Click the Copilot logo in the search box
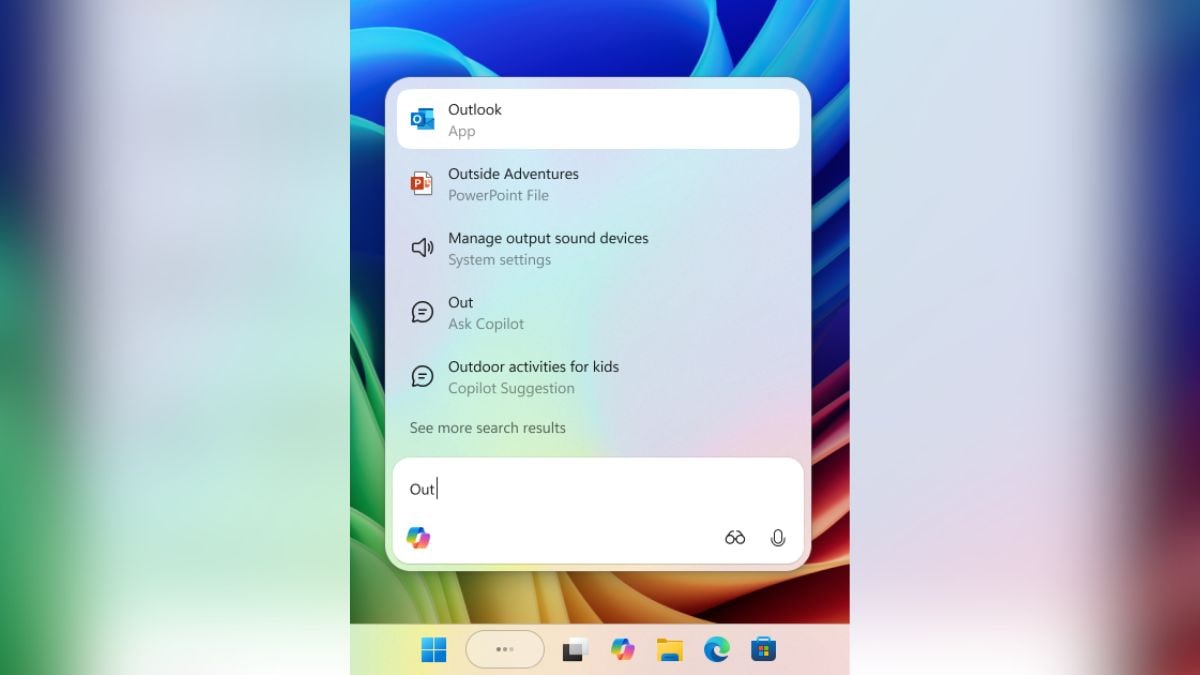The height and width of the screenshot is (675, 1200). tap(419, 538)
